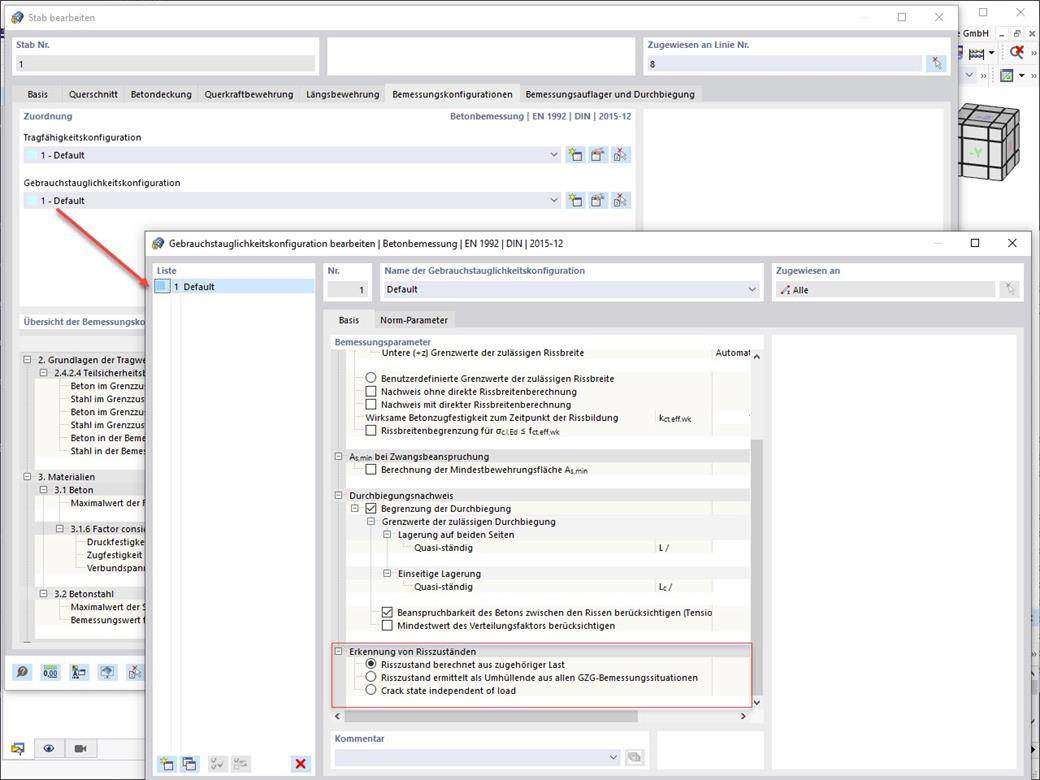Collapse 3. Materialien tree node
The image size is (1040, 780).
pos(27,477)
